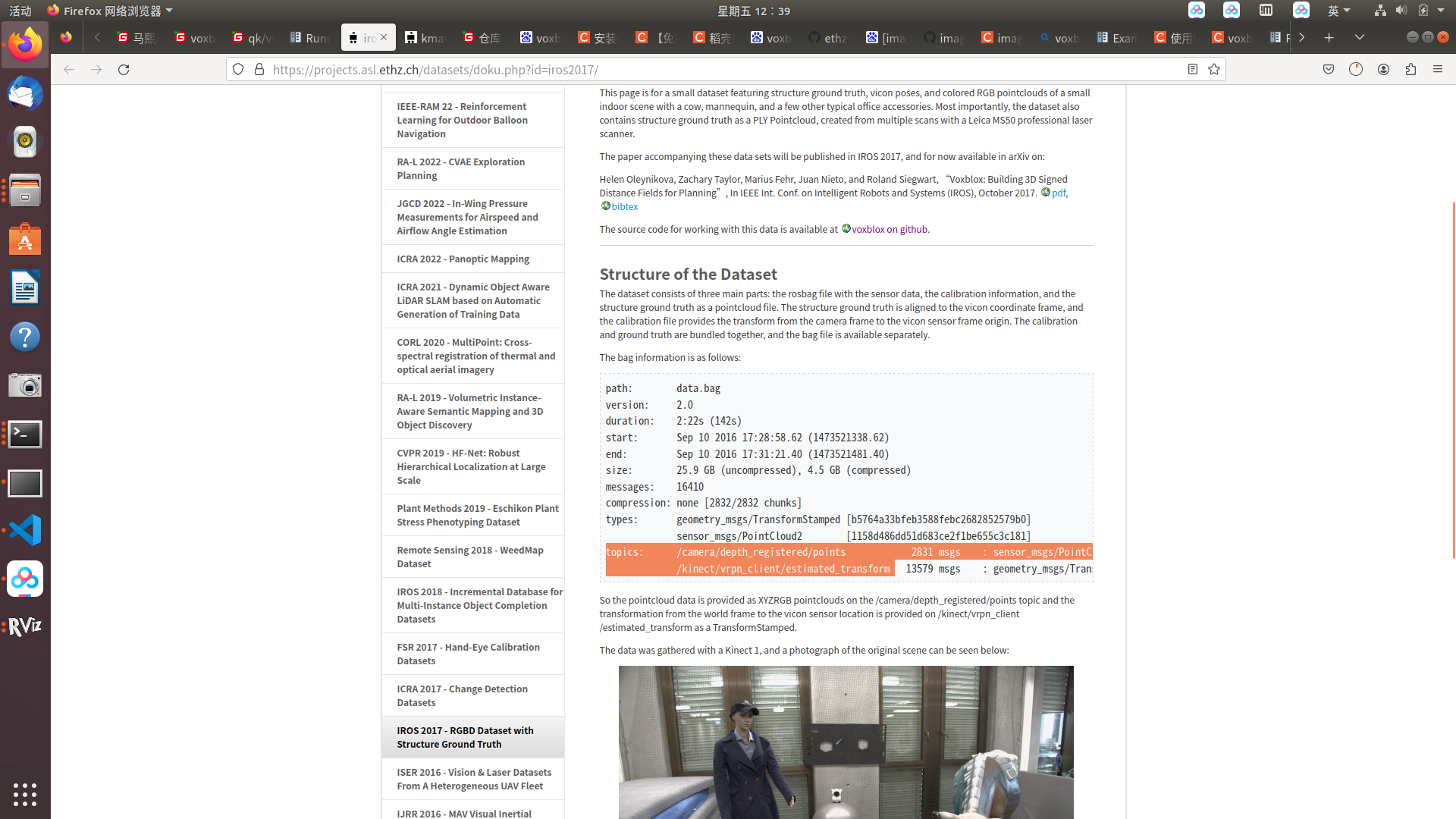The width and height of the screenshot is (1456, 819).
Task: Open Firefox account profile icon
Action: pyautogui.click(x=1383, y=69)
